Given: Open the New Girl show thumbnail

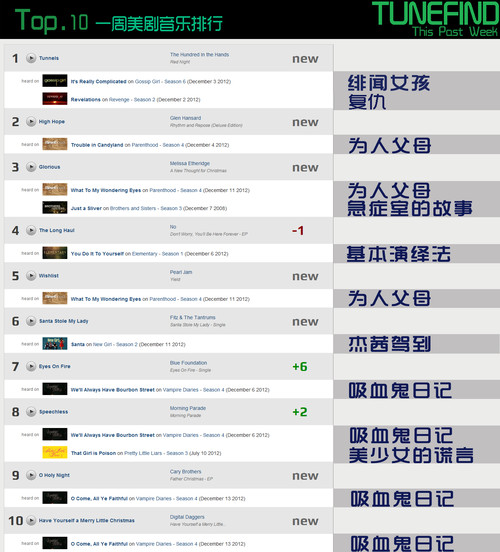Looking at the screenshot, I should [x=55, y=344].
